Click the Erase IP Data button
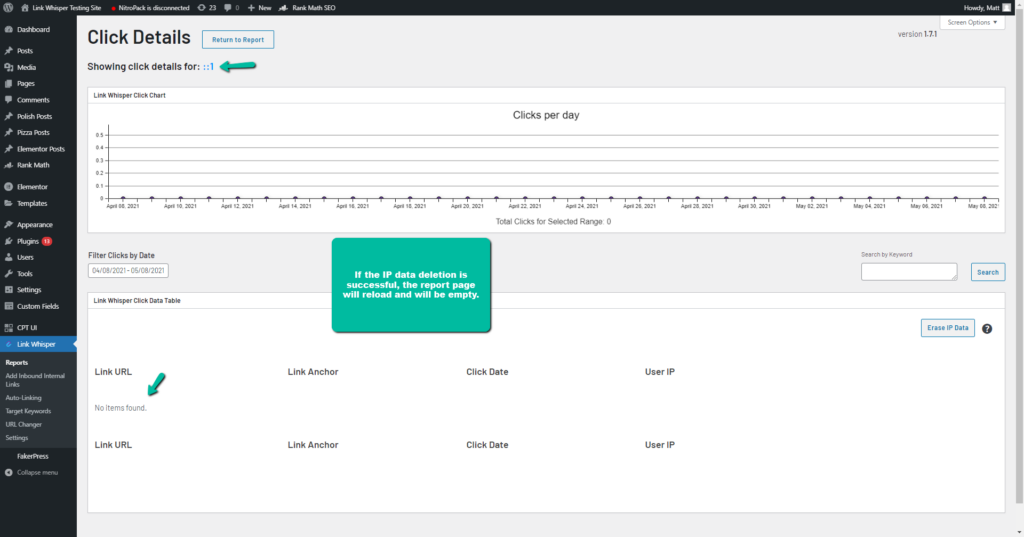 [948, 328]
